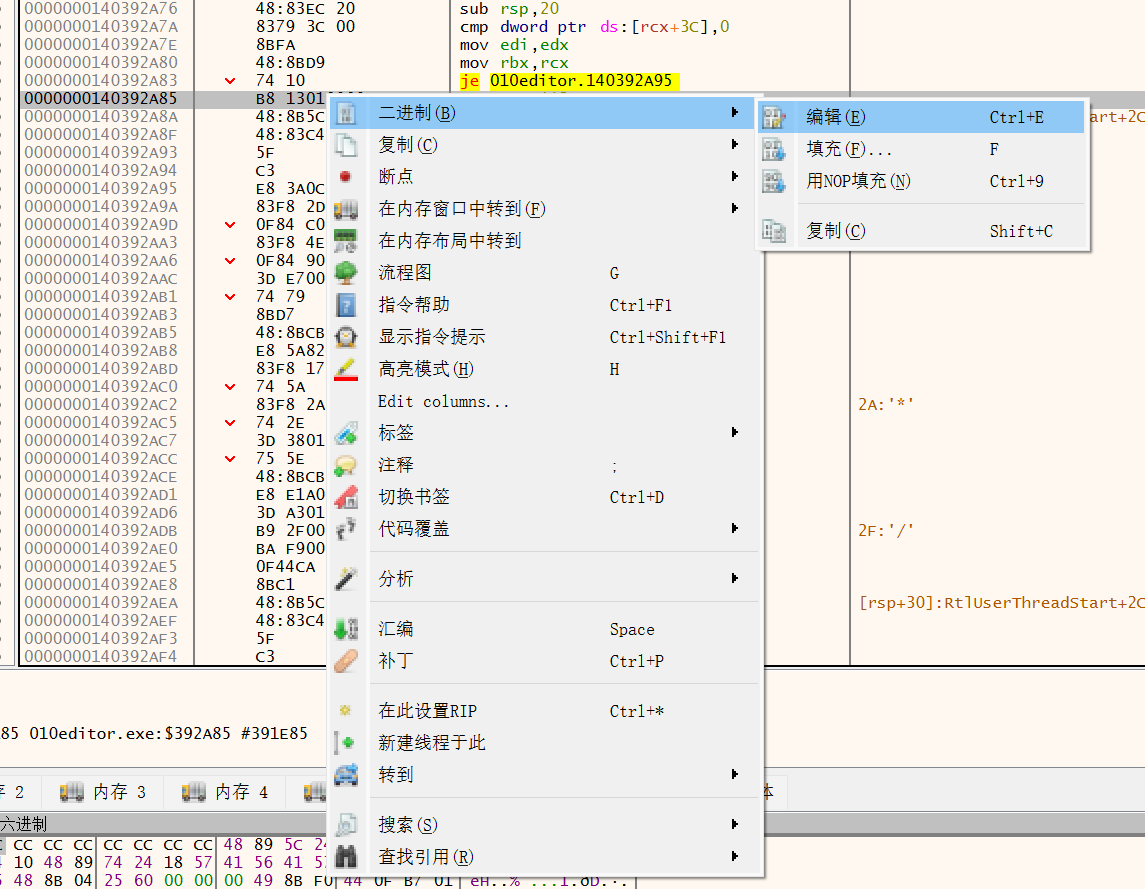Click the red 断点 breakpoint icon
The image size is (1145, 889).
coord(346,177)
